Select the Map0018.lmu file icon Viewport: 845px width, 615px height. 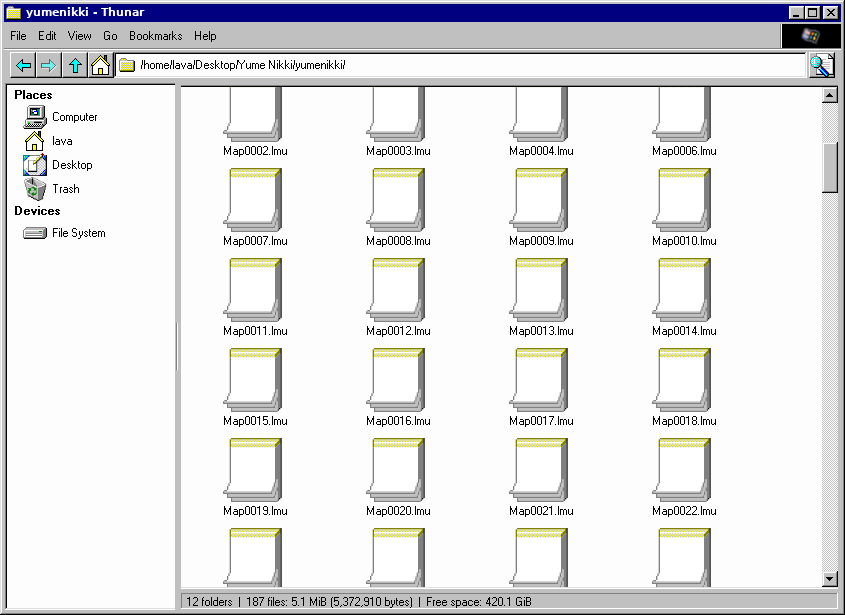(682, 379)
